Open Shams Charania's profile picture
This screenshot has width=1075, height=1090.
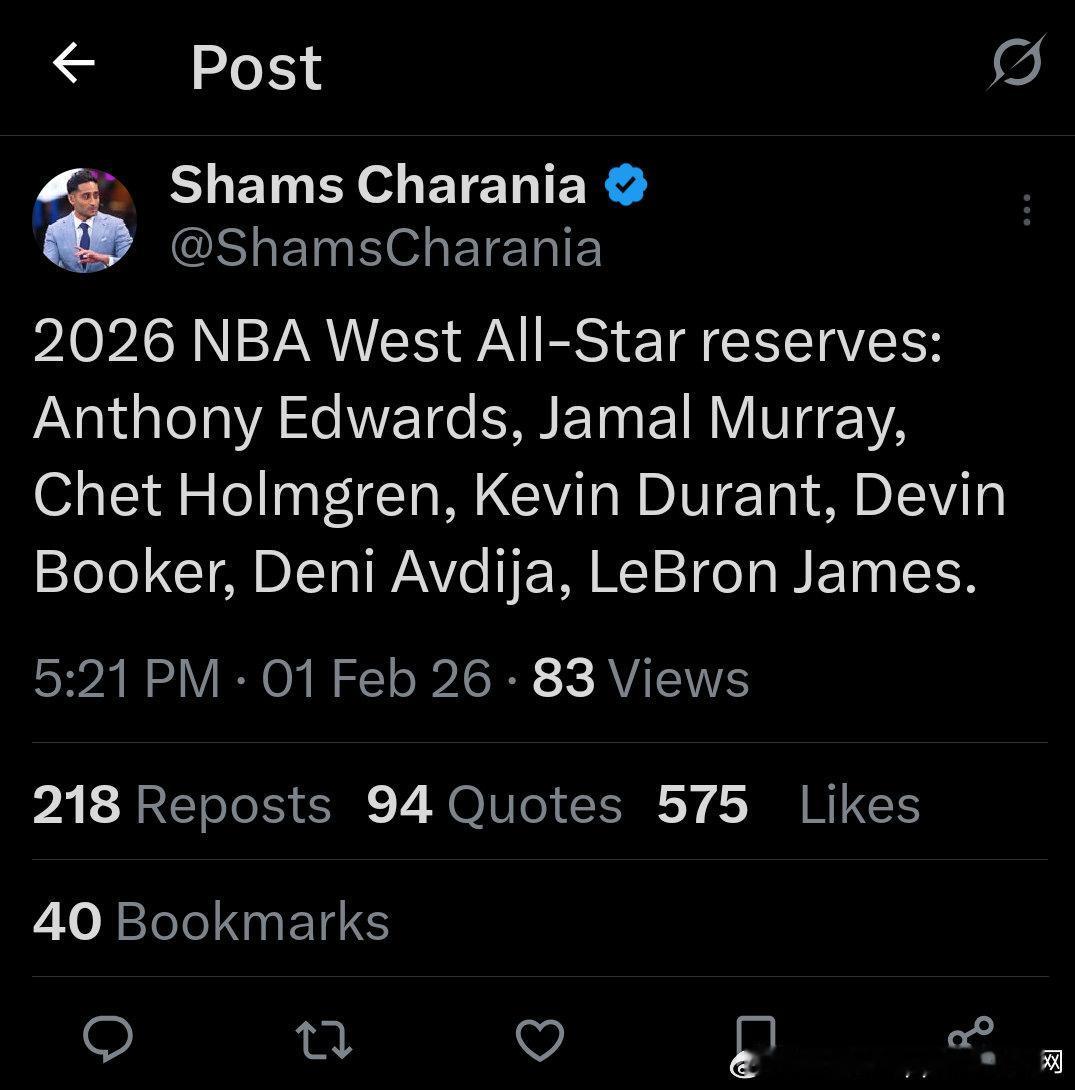click(84, 219)
